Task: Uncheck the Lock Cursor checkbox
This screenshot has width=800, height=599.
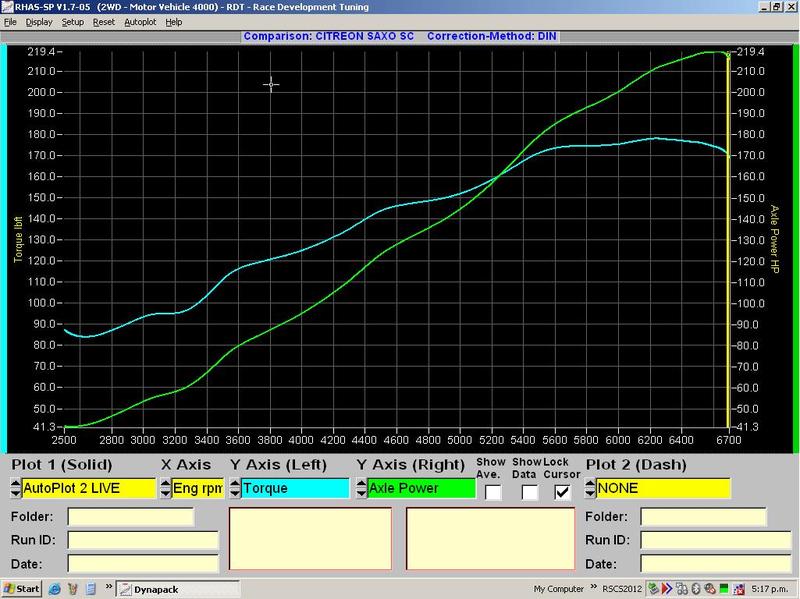Action: pyautogui.click(x=563, y=491)
